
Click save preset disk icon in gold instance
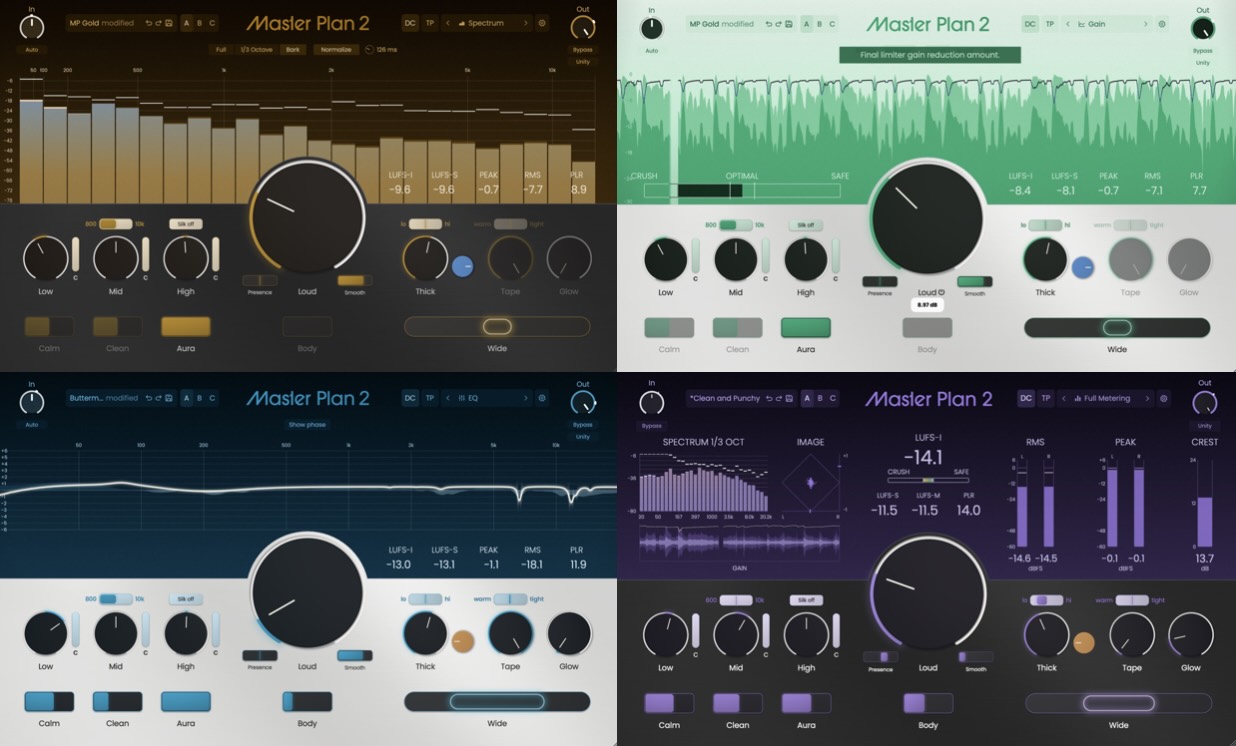point(168,23)
